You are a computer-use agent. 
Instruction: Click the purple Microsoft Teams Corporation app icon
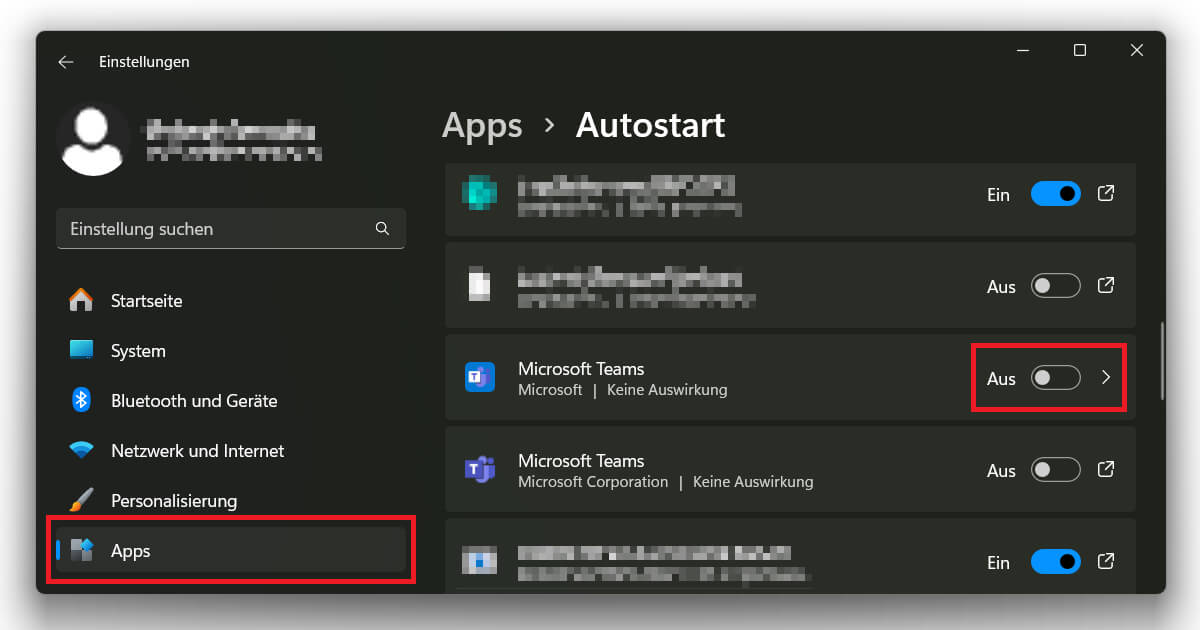pos(480,470)
